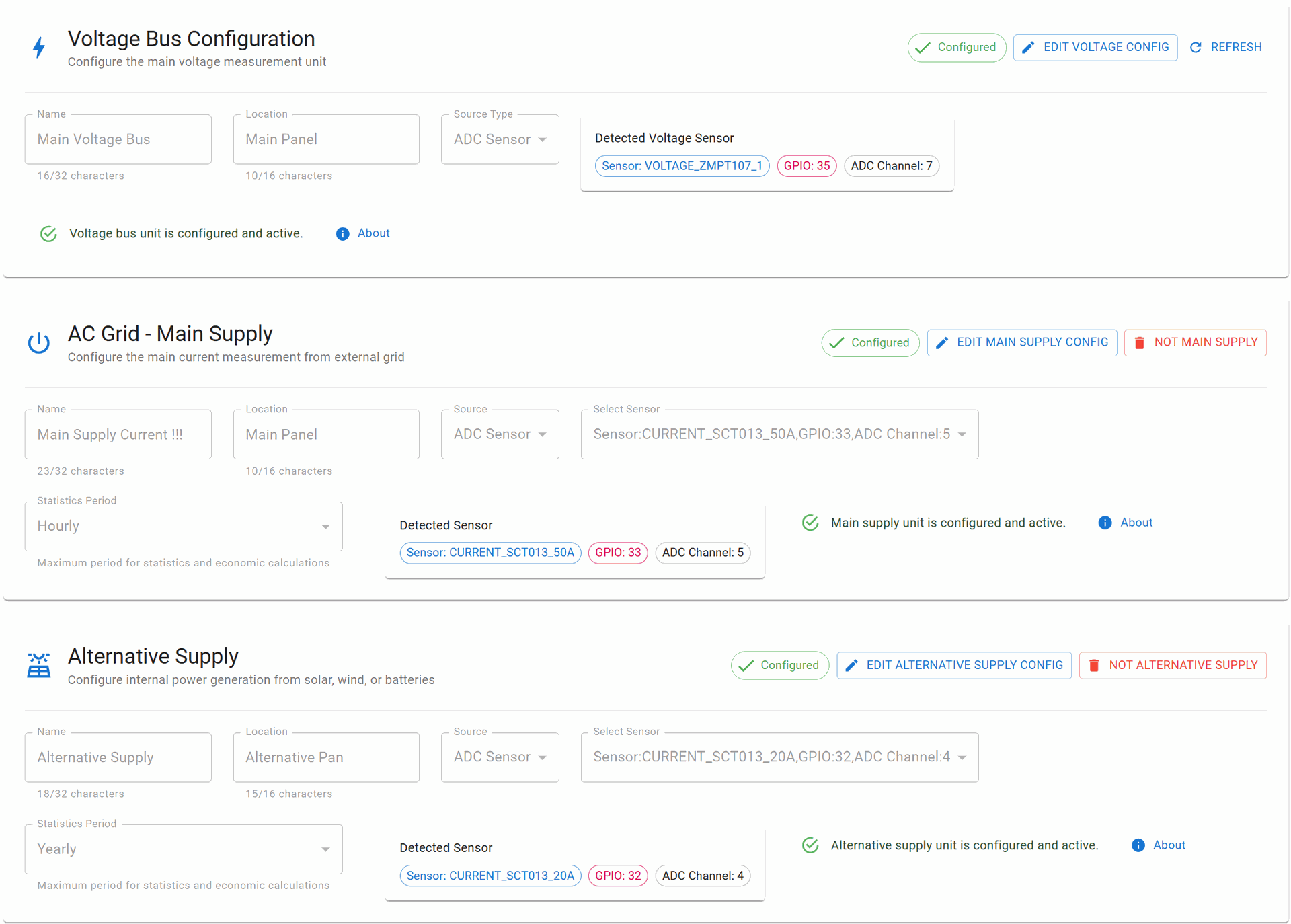Open the Alternative Supply Select Sensor dropdown

(x=779, y=757)
